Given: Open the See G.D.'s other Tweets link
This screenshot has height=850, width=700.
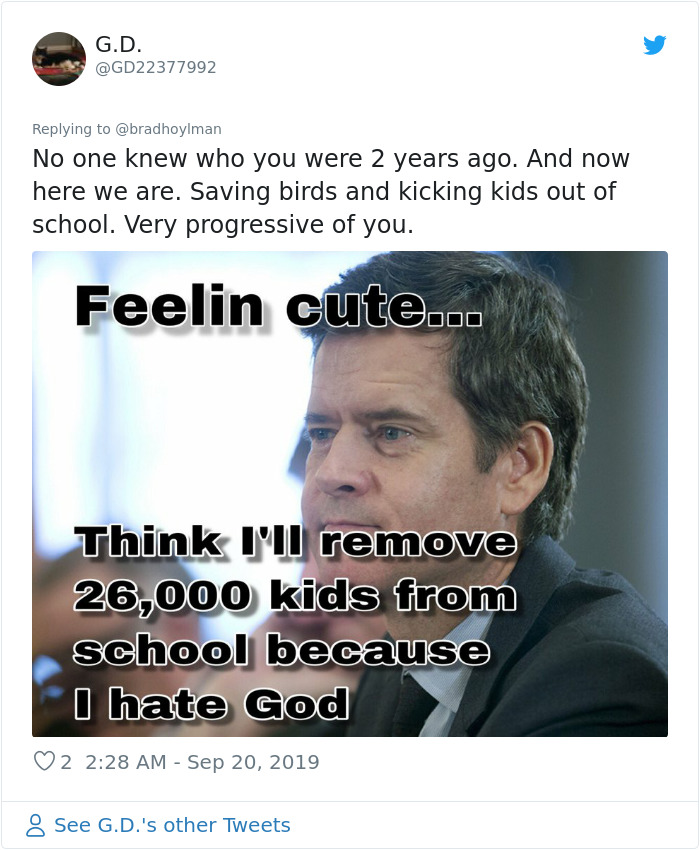Looking at the screenshot, I should (172, 825).
